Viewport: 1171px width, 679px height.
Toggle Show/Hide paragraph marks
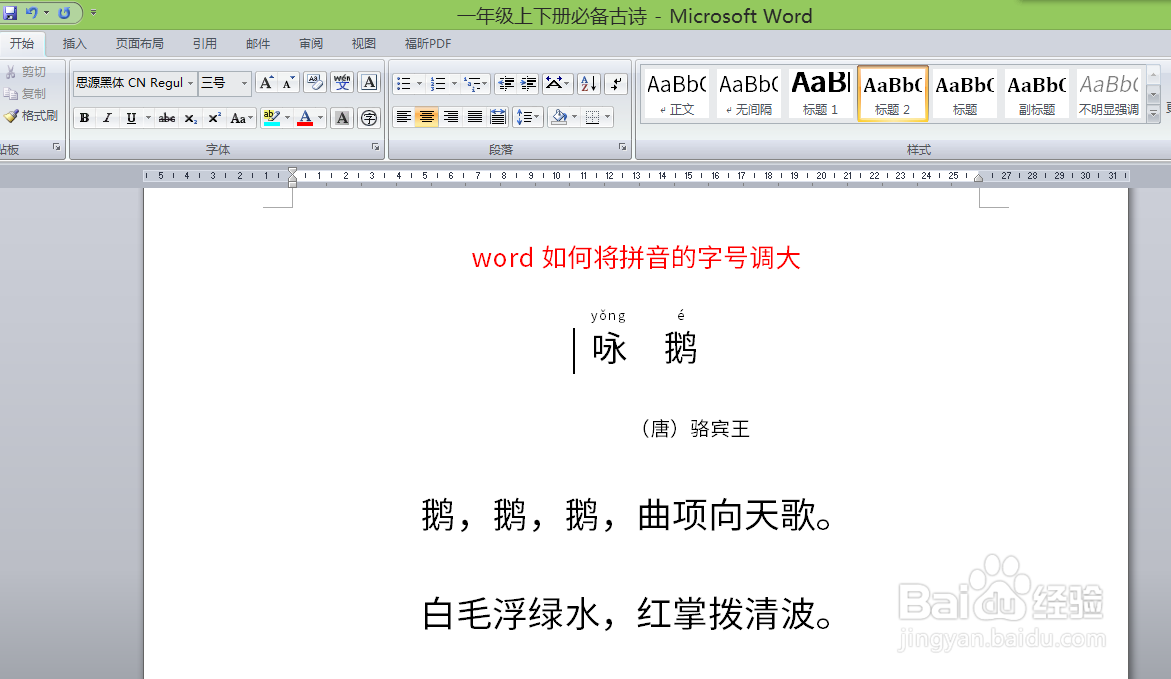click(x=616, y=84)
